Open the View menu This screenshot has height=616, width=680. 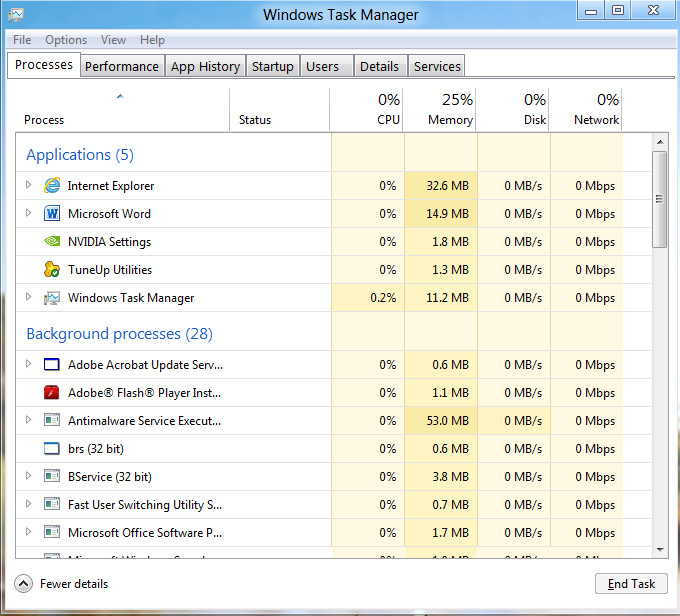pos(113,40)
